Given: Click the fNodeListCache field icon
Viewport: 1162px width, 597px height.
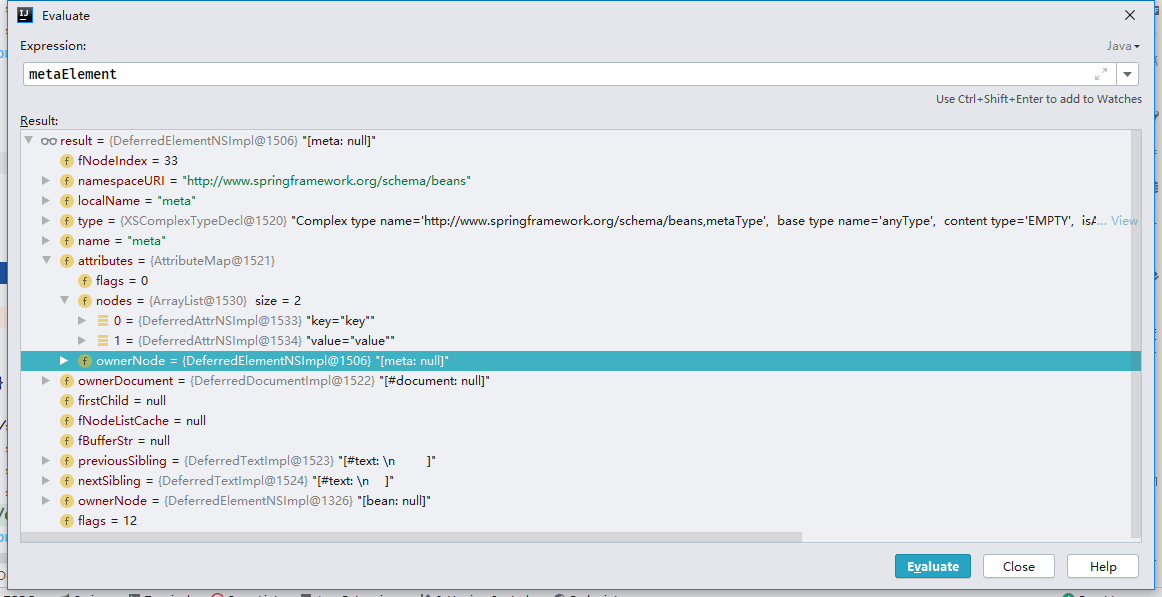Looking at the screenshot, I should [x=66, y=421].
